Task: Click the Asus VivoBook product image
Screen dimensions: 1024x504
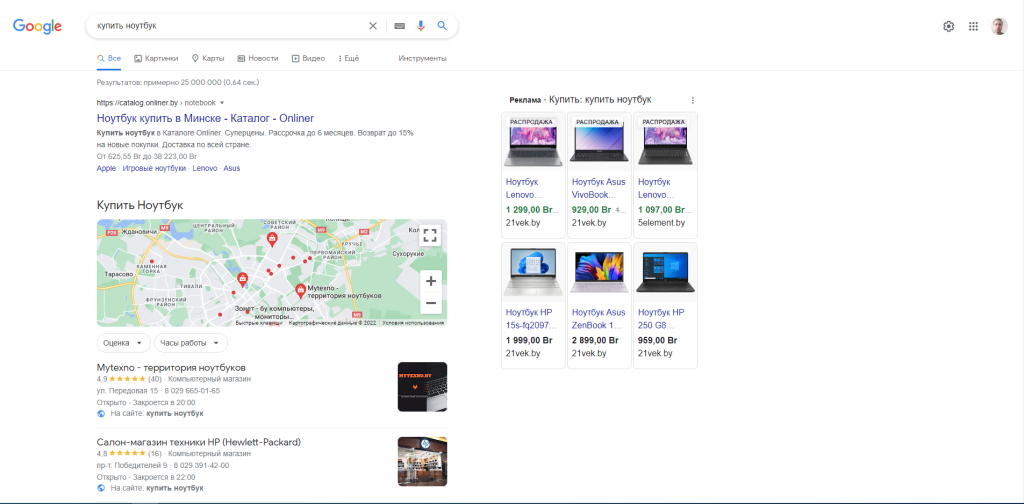Action: 599,144
